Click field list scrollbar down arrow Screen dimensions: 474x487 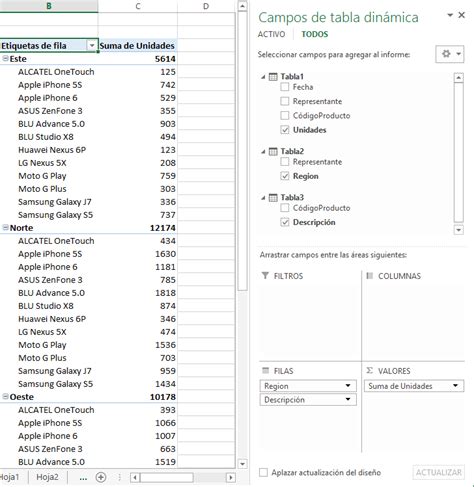459,230
